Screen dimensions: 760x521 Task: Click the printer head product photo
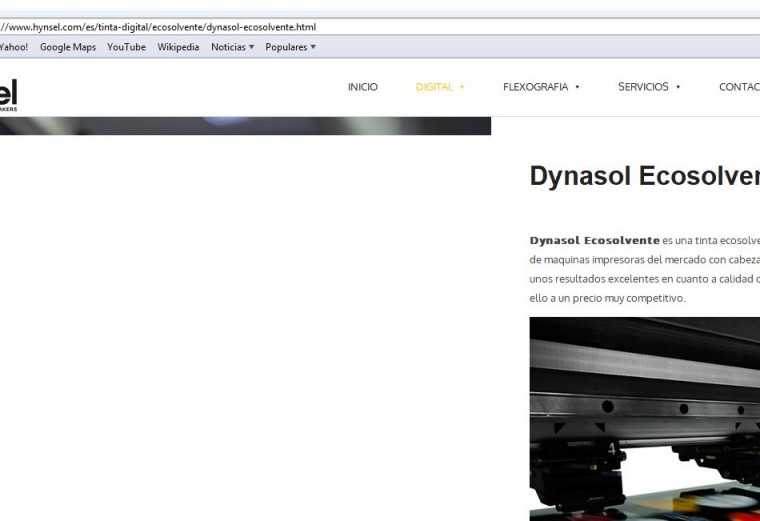644,418
